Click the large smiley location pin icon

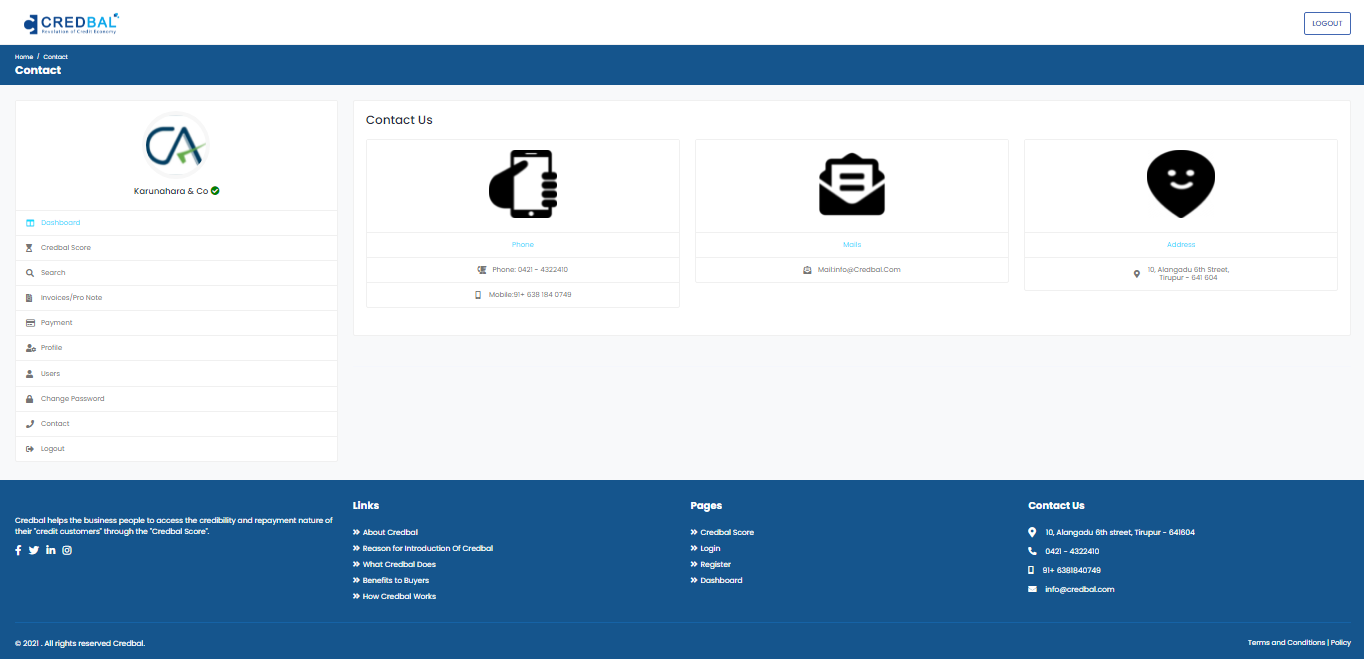[1181, 184]
